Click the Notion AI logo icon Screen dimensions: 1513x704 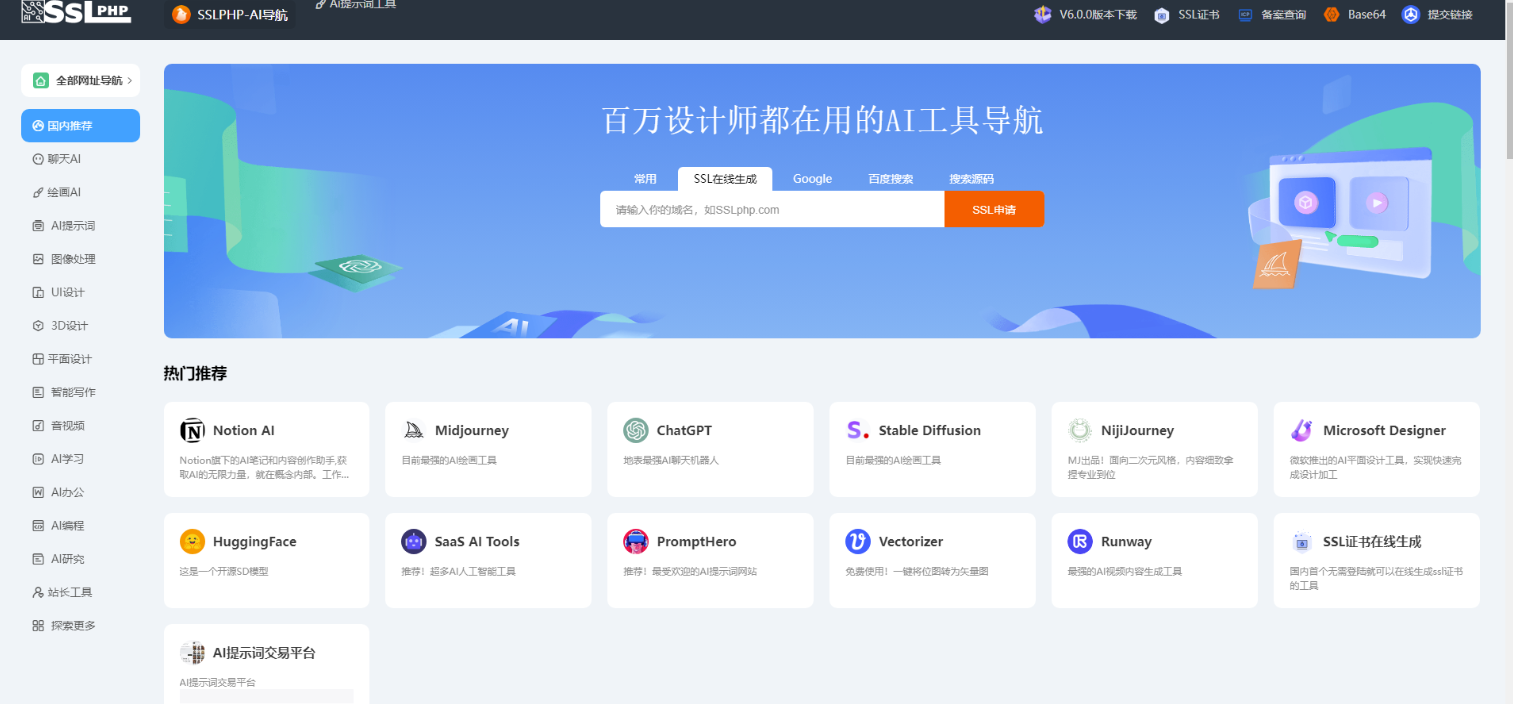coord(192,431)
